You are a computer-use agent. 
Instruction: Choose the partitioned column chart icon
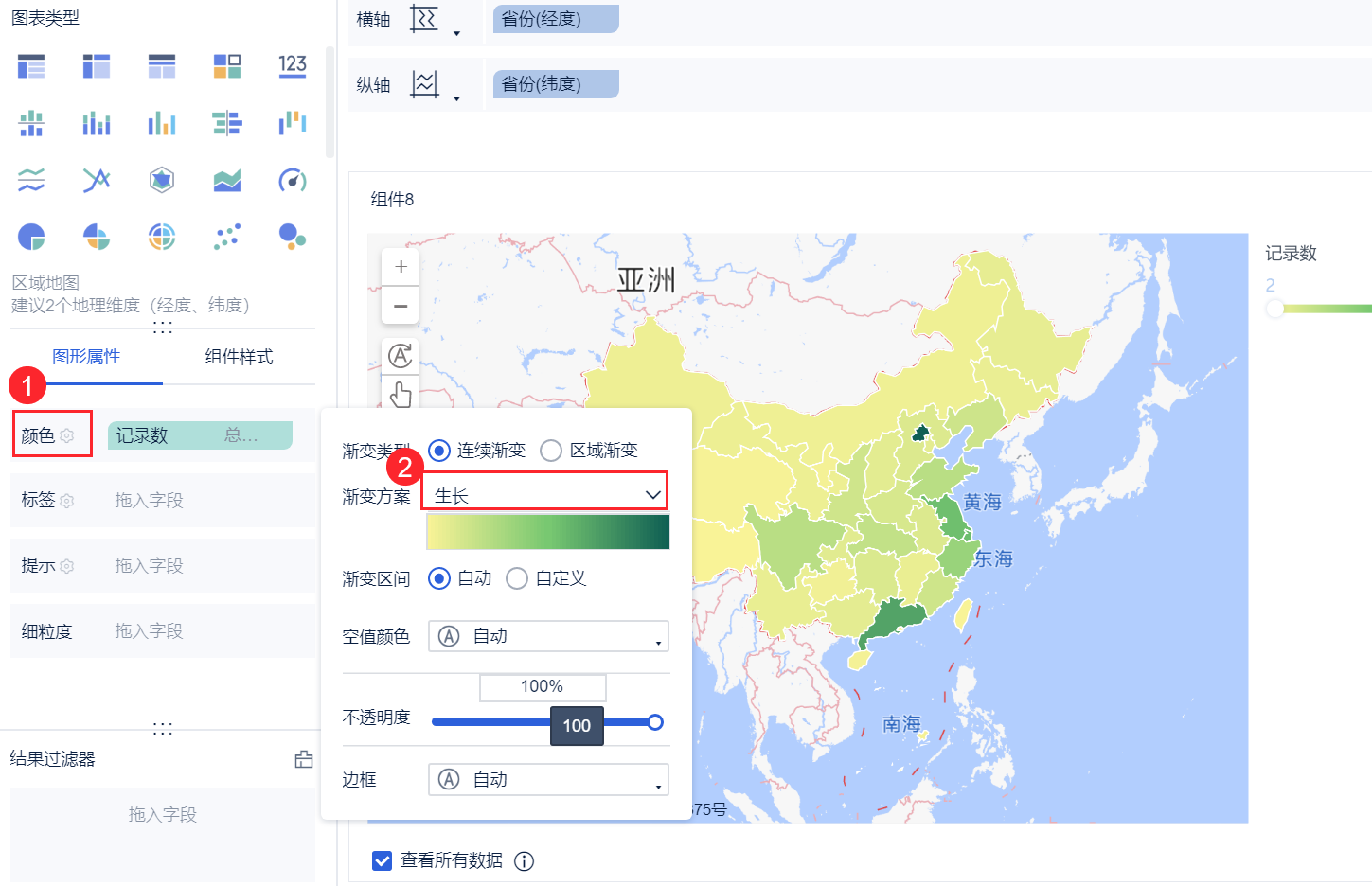pyautogui.click(x=31, y=123)
